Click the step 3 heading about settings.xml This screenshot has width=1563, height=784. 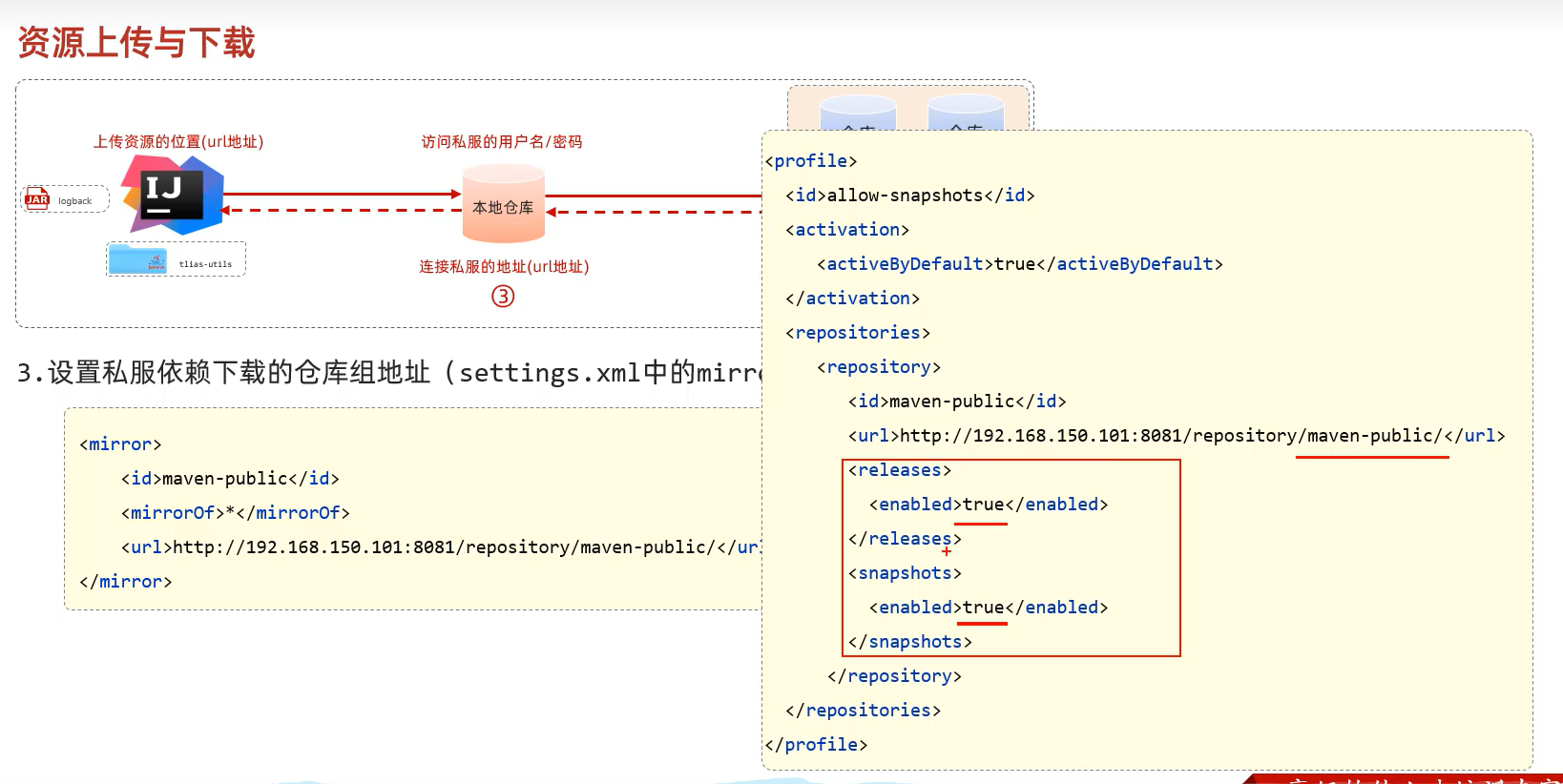click(389, 373)
